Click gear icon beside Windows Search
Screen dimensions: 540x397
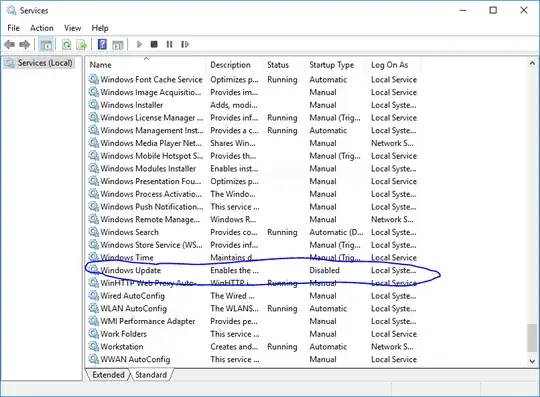[93, 232]
